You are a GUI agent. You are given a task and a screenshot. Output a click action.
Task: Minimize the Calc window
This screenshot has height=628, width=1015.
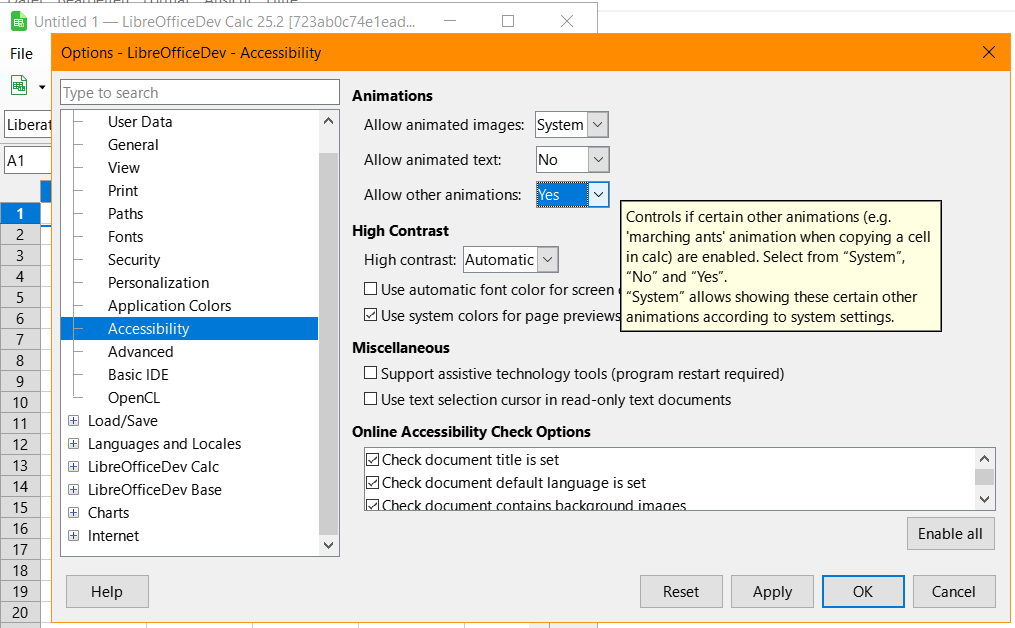[450, 21]
